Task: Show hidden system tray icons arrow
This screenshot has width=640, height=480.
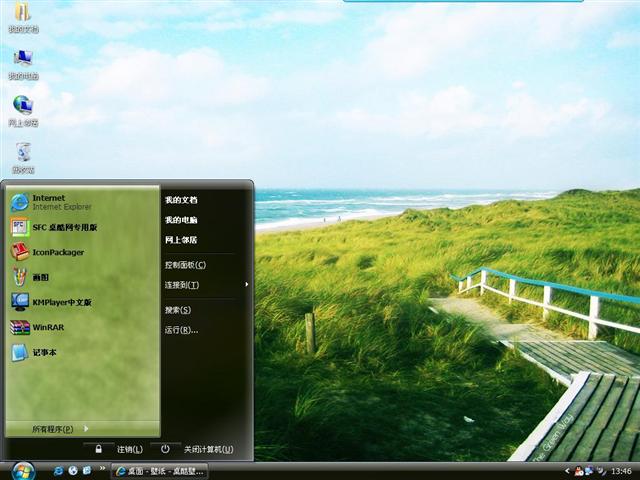Action: (x=567, y=471)
